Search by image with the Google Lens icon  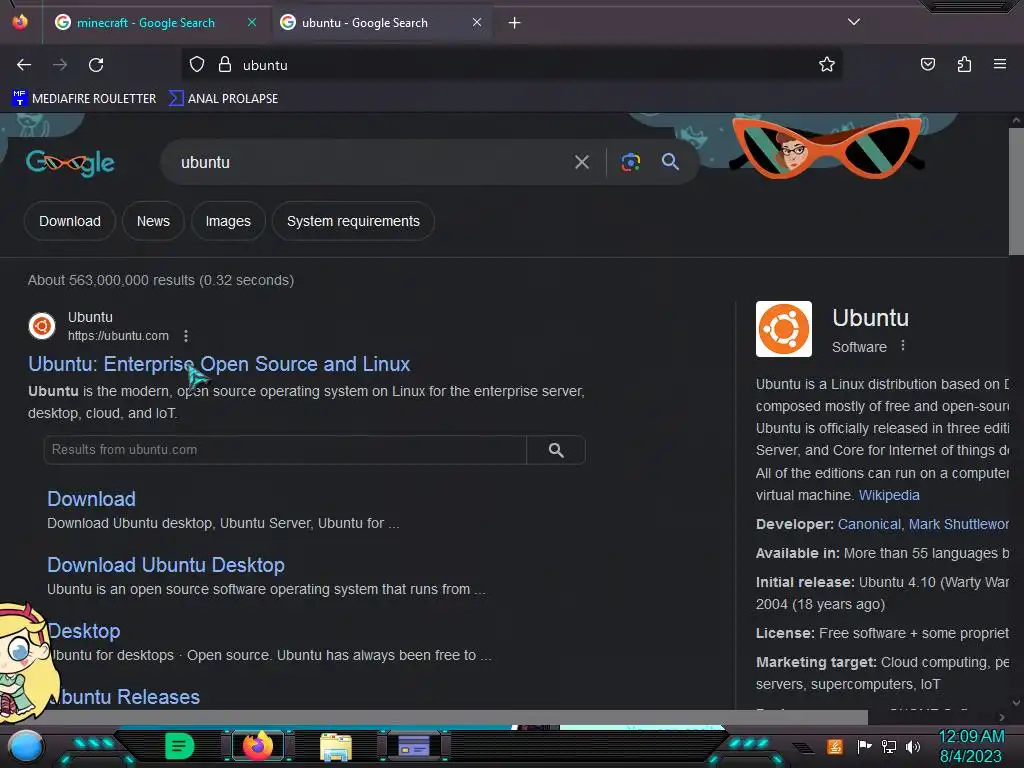[630, 162]
